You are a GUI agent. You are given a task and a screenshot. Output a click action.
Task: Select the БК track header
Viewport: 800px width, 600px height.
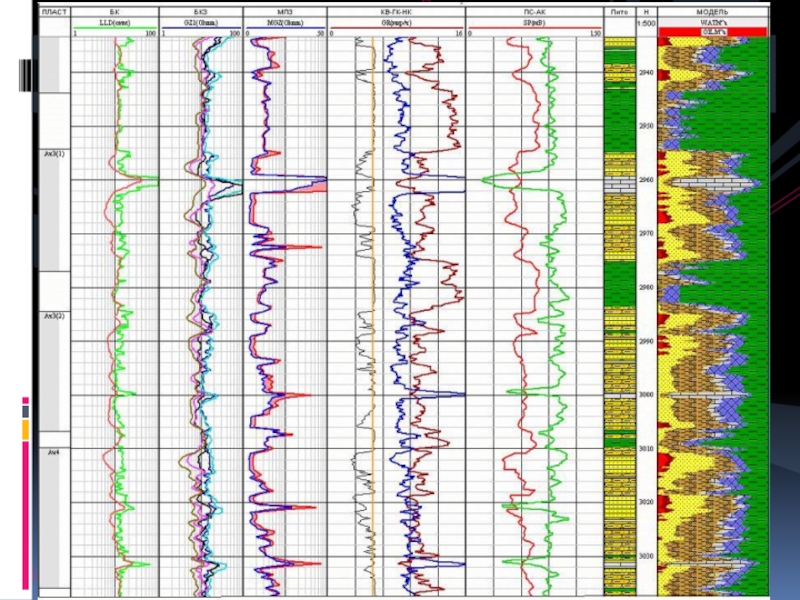click(x=115, y=12)
